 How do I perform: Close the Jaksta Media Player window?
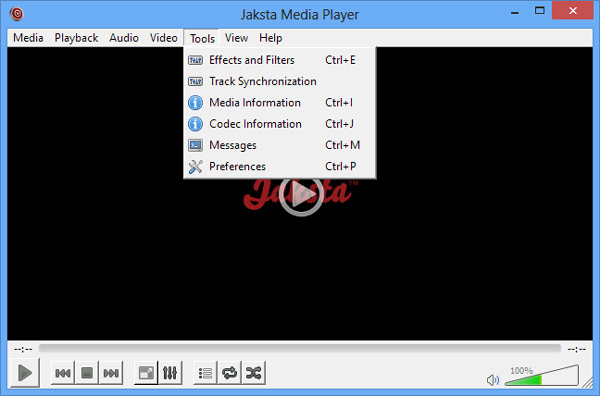pyautogui.click(x=573, y=11)
